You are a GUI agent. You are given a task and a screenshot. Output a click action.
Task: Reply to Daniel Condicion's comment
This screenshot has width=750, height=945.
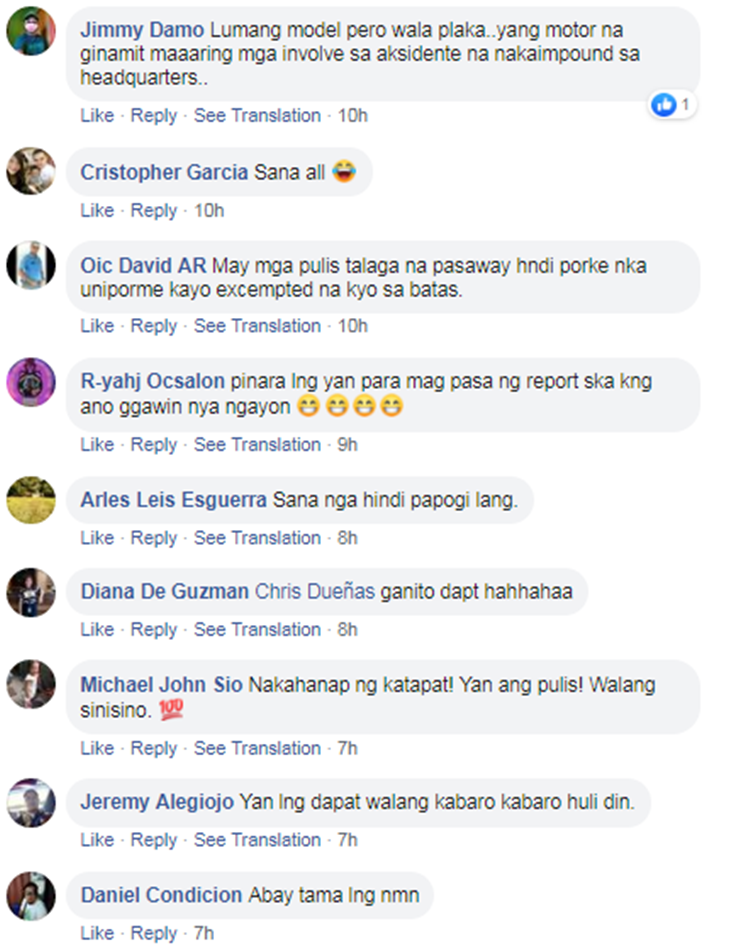point(154,933)
